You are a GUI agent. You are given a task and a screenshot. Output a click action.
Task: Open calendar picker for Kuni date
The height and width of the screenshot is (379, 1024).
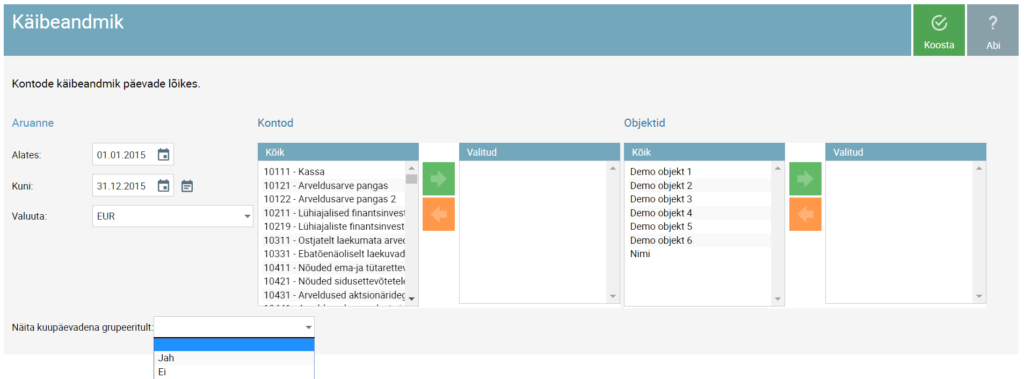pos(163,186)
